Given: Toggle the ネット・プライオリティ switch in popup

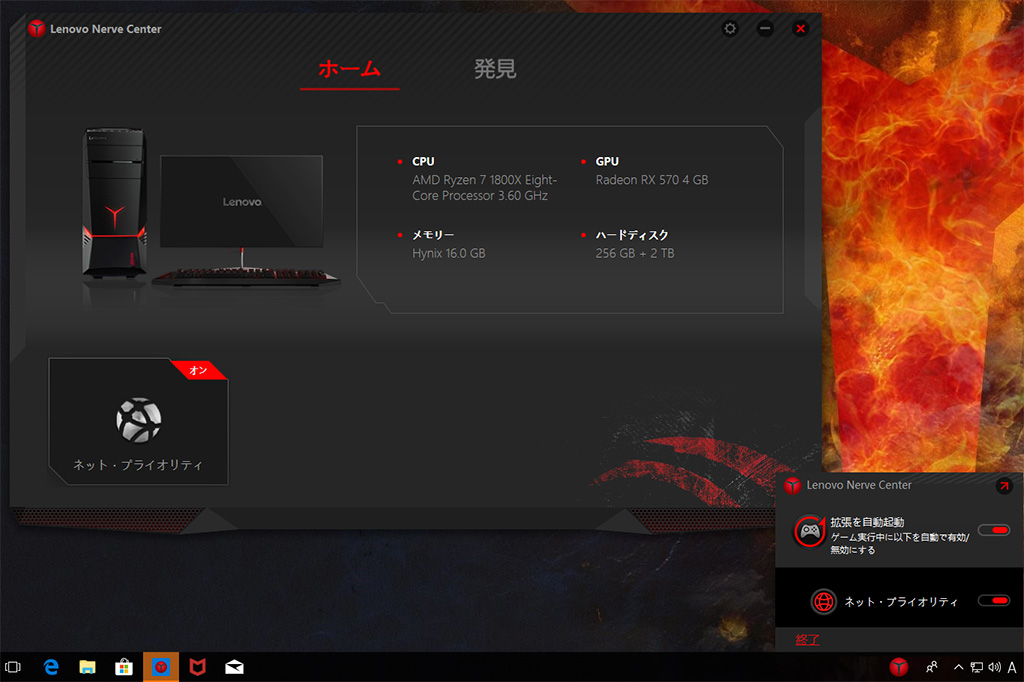Looking at the screenshot, I should tap(993, 600).
